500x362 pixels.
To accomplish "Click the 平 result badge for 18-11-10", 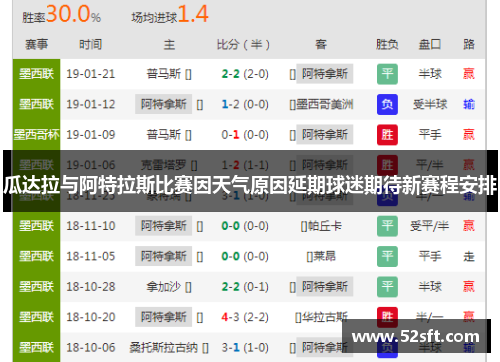I will [x=387, y=226].
